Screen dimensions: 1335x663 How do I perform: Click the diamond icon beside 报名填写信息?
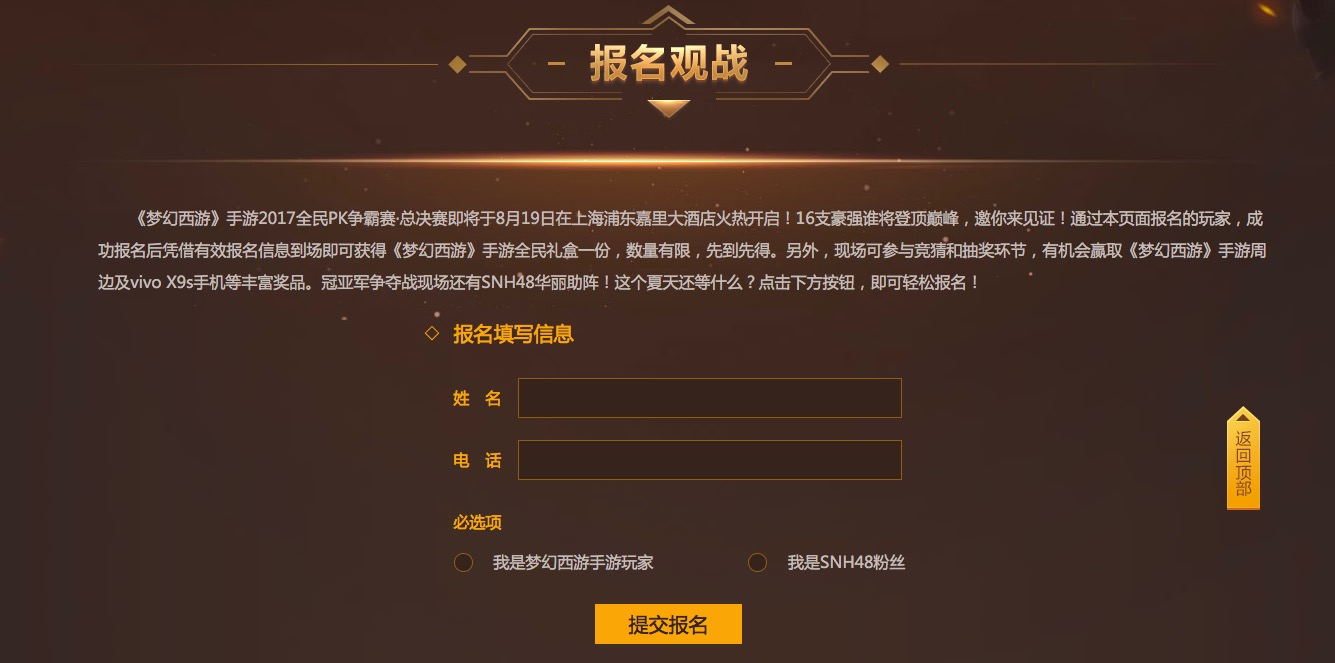[432, 333]
